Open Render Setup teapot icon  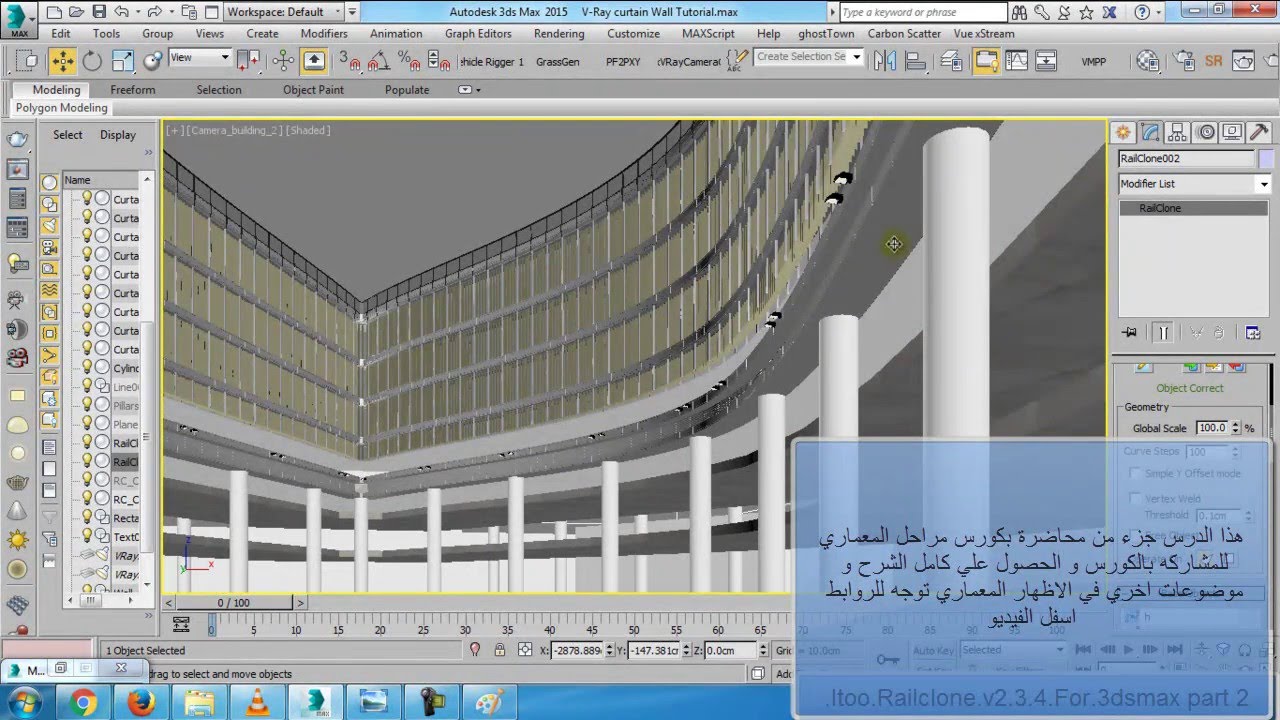click(1184, 61)
